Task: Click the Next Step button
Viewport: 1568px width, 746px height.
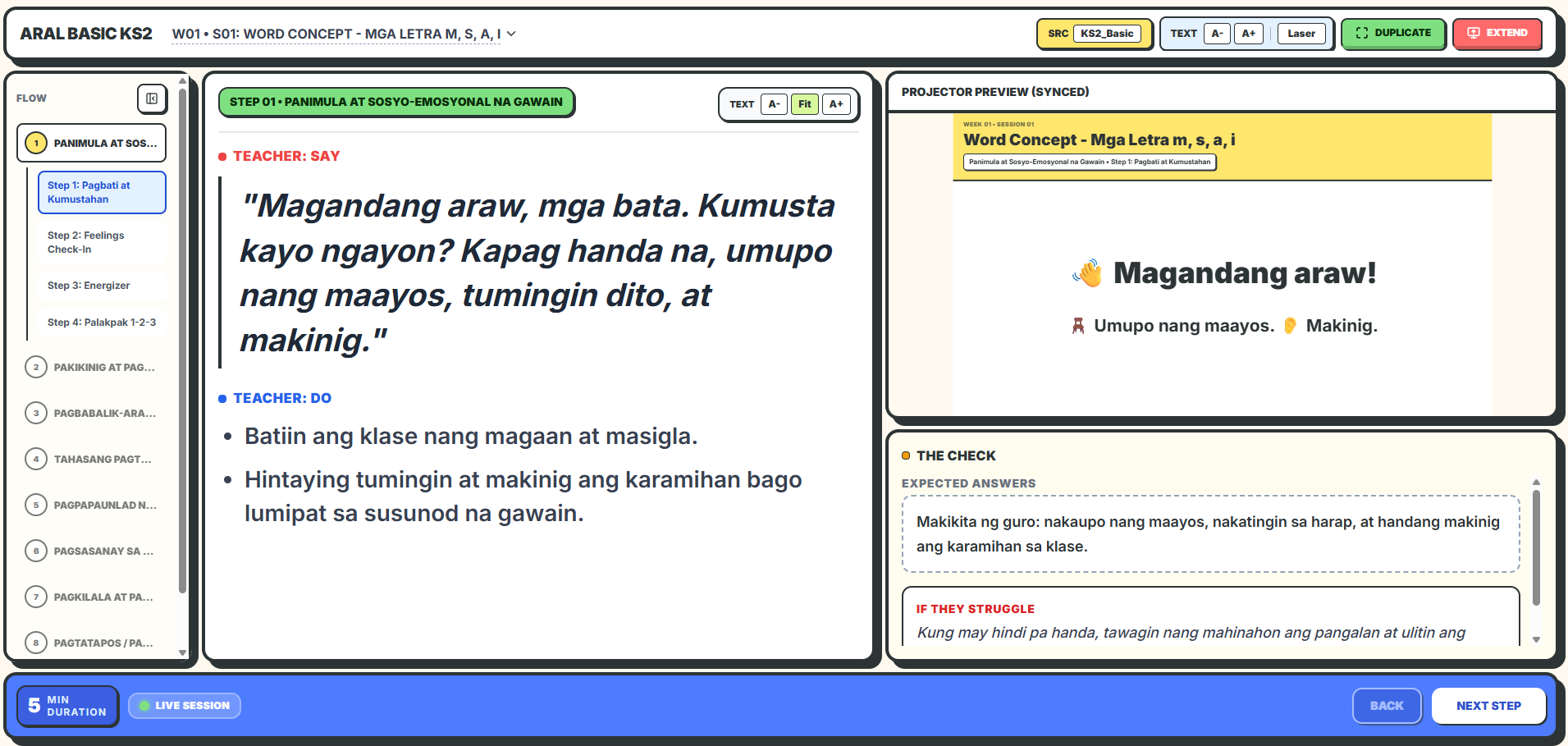Action: [x=1488, y=706]
